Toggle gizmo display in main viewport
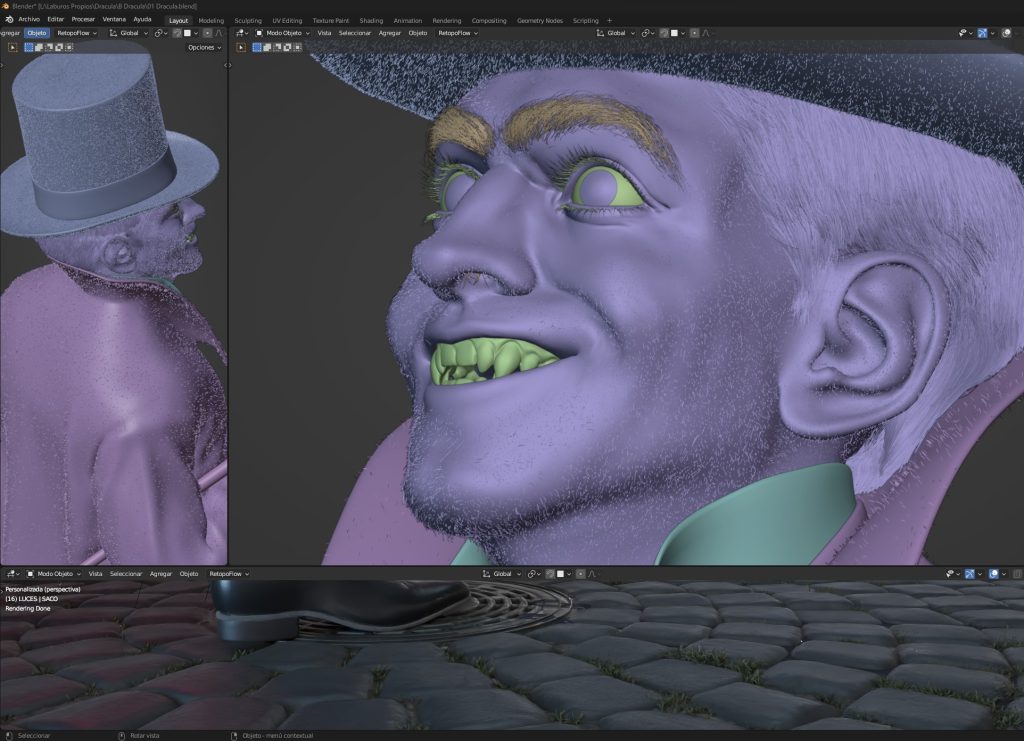The image size is (1024, 741). tap(983, 33)
